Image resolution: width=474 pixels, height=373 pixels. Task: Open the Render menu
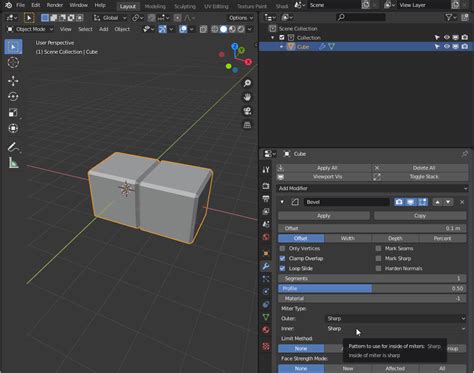(x=55, y=5)
